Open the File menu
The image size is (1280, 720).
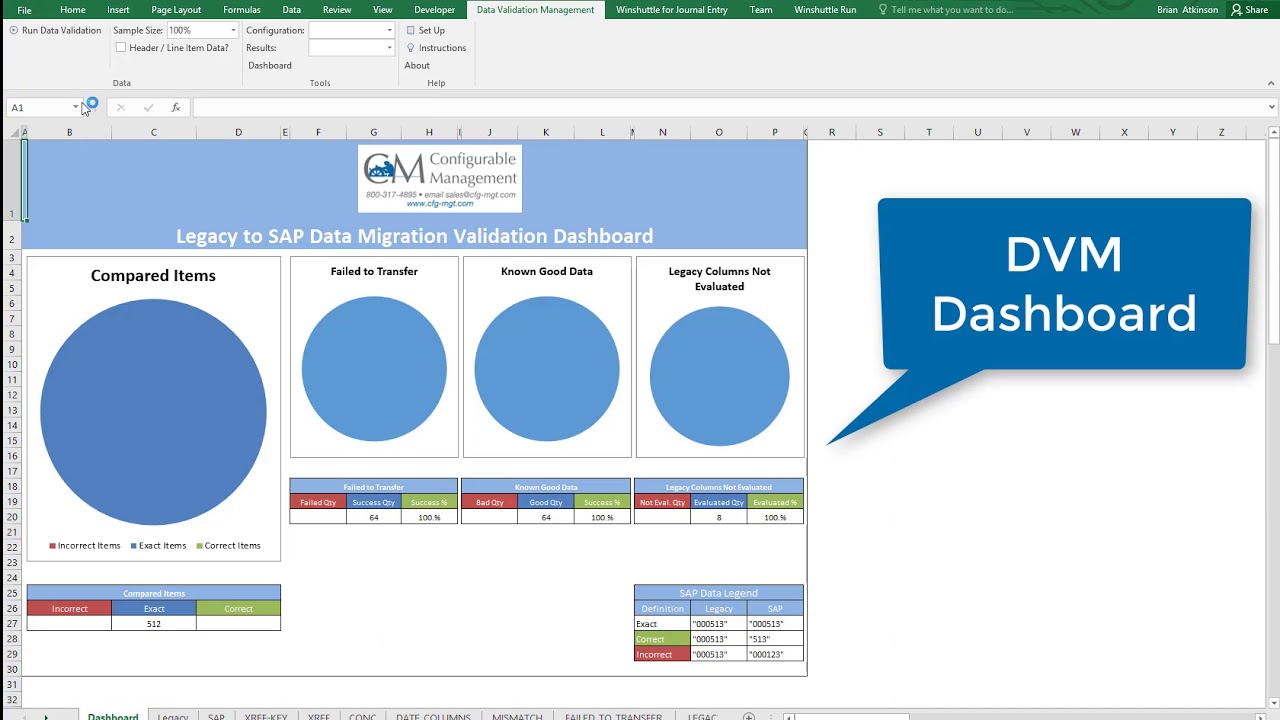click(x=24, y=9)
